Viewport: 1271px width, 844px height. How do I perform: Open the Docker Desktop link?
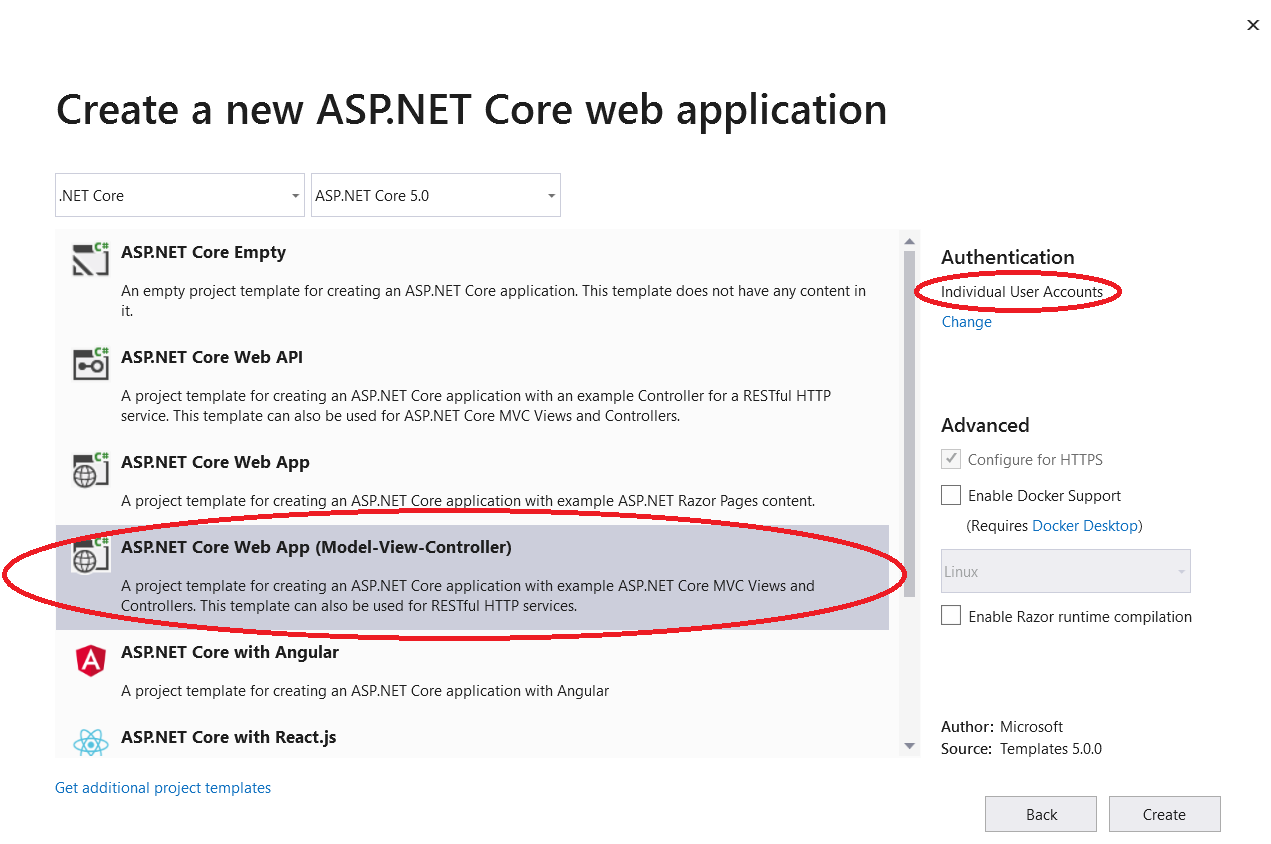[x=1085, y=525]
